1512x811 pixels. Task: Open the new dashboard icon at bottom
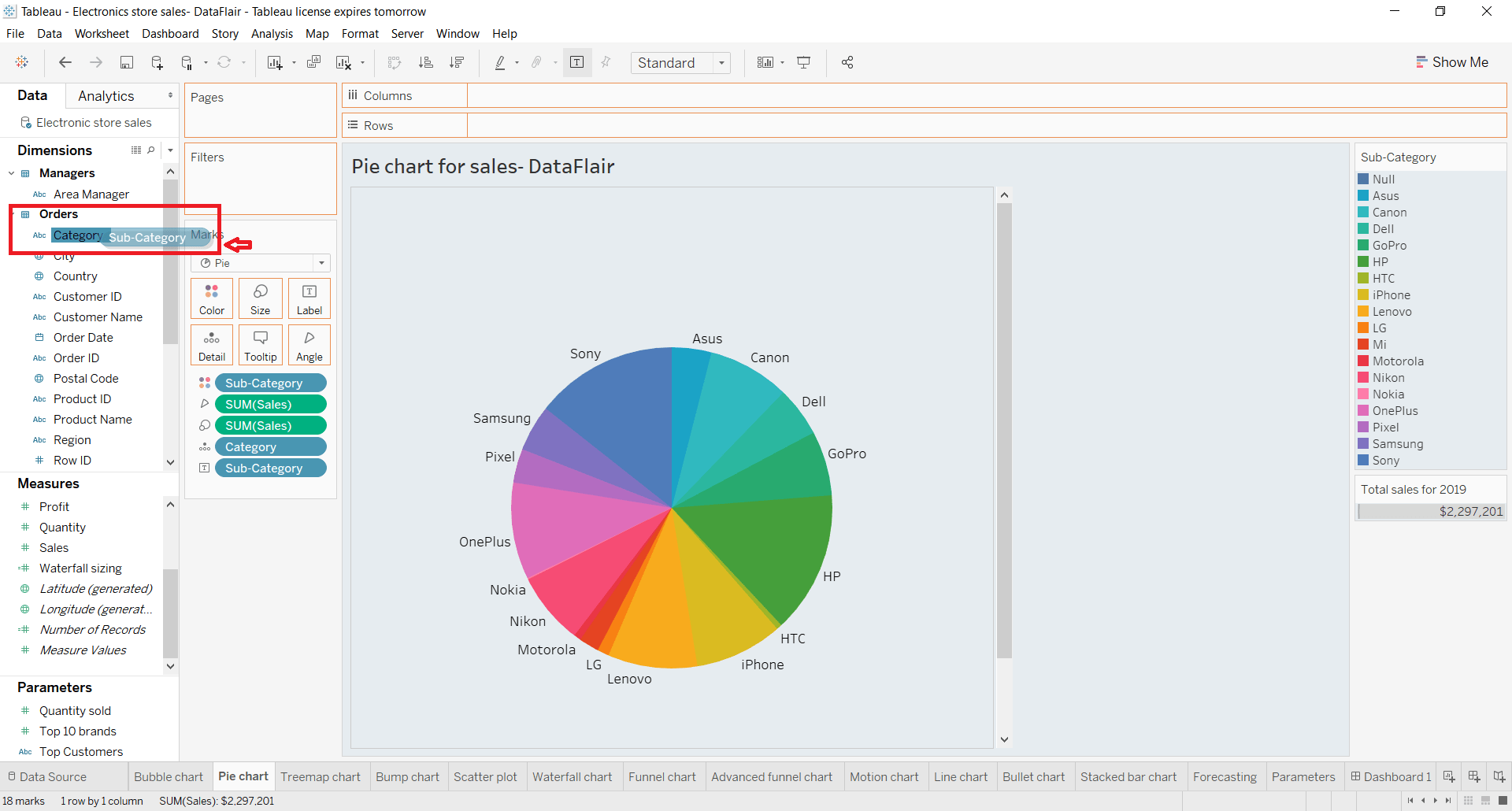(1473, 776)
